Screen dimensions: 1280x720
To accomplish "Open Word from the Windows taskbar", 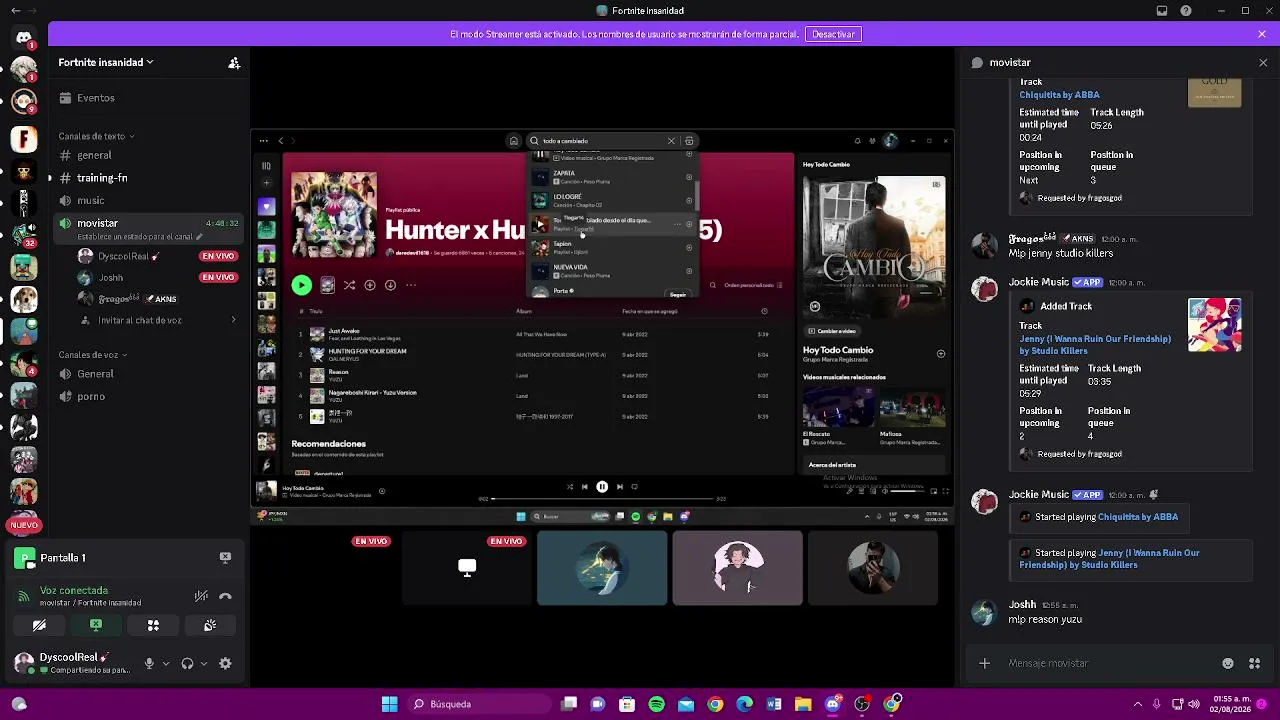I will pos(774,704).
